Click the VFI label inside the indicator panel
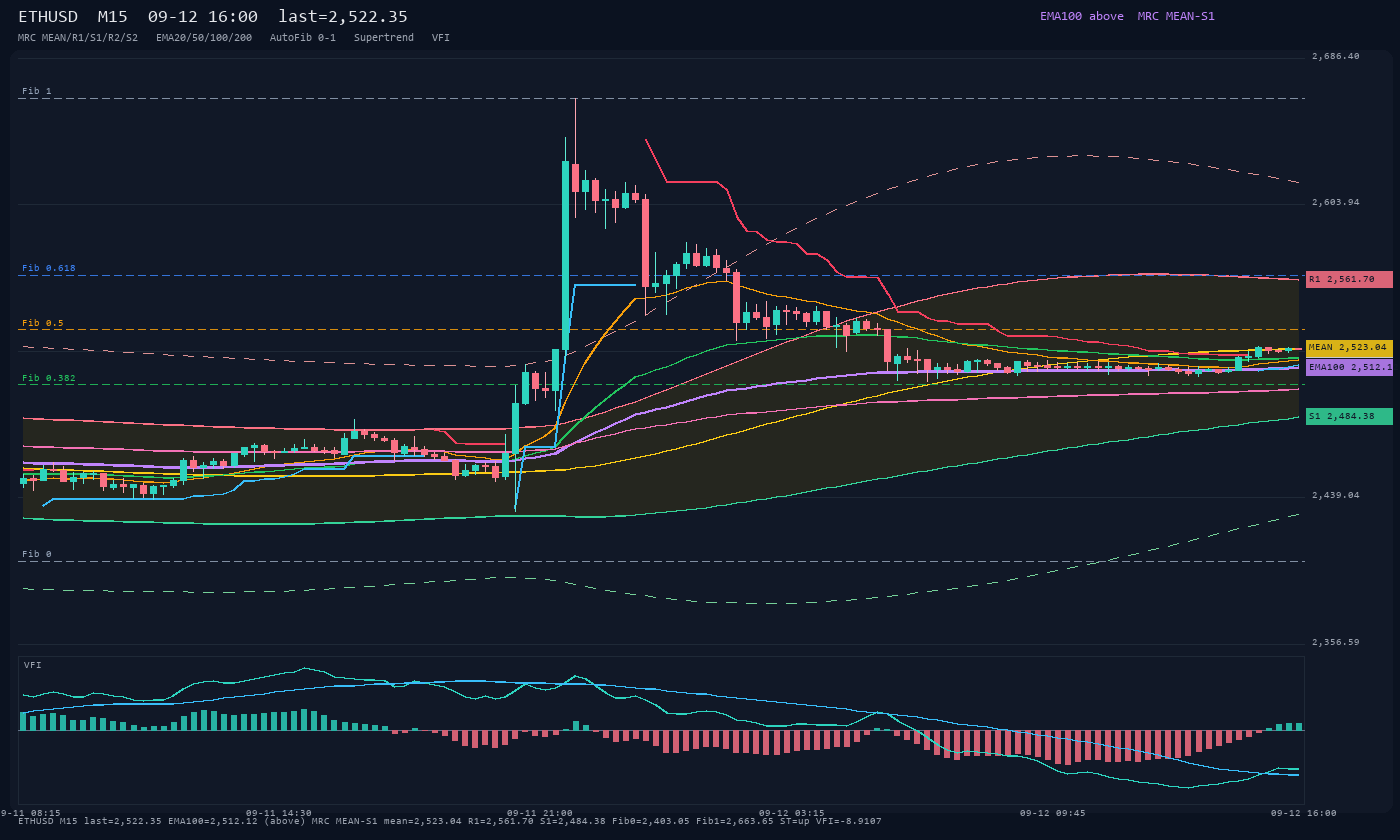Image resolution: width=1400 pixels, height=840 pixels. pos(33,665)
